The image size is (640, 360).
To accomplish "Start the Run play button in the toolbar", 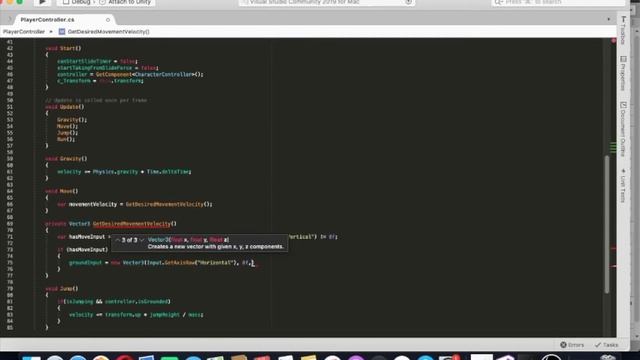I will tap(42, 2).
